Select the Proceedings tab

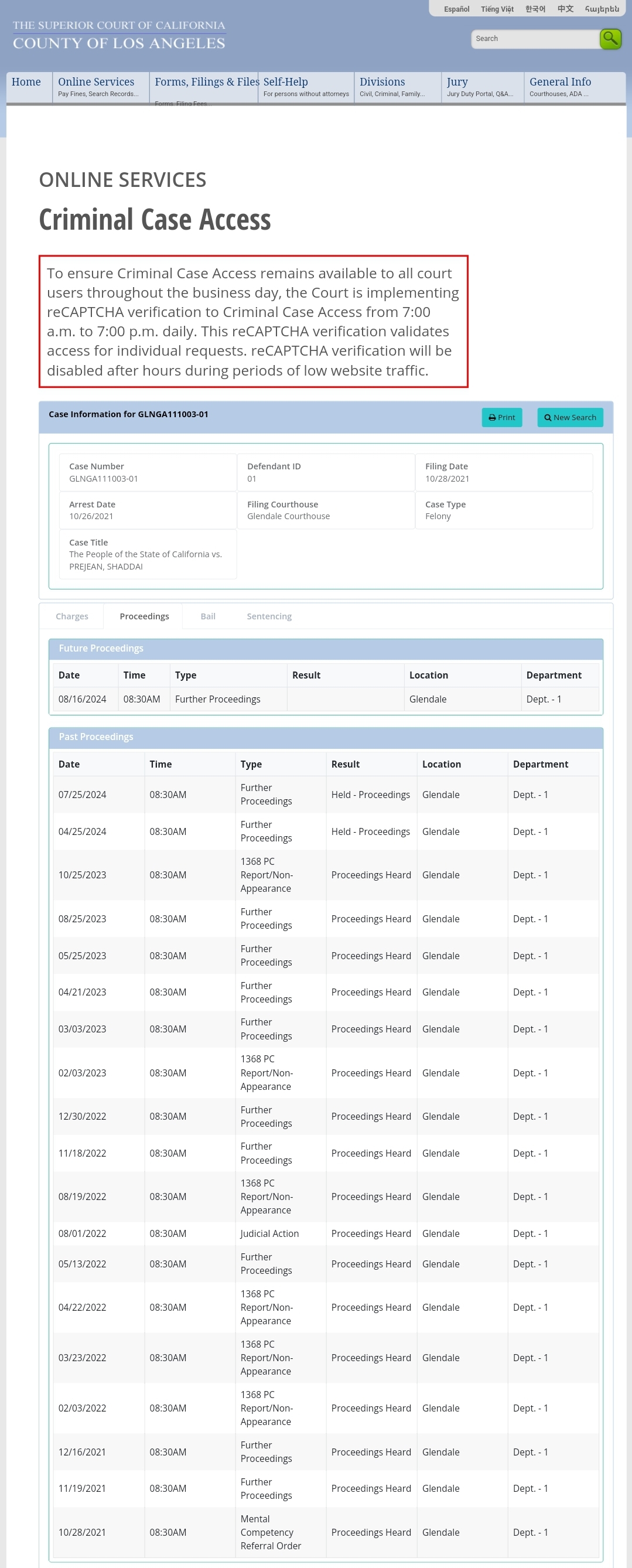click(x=144, y=616)
